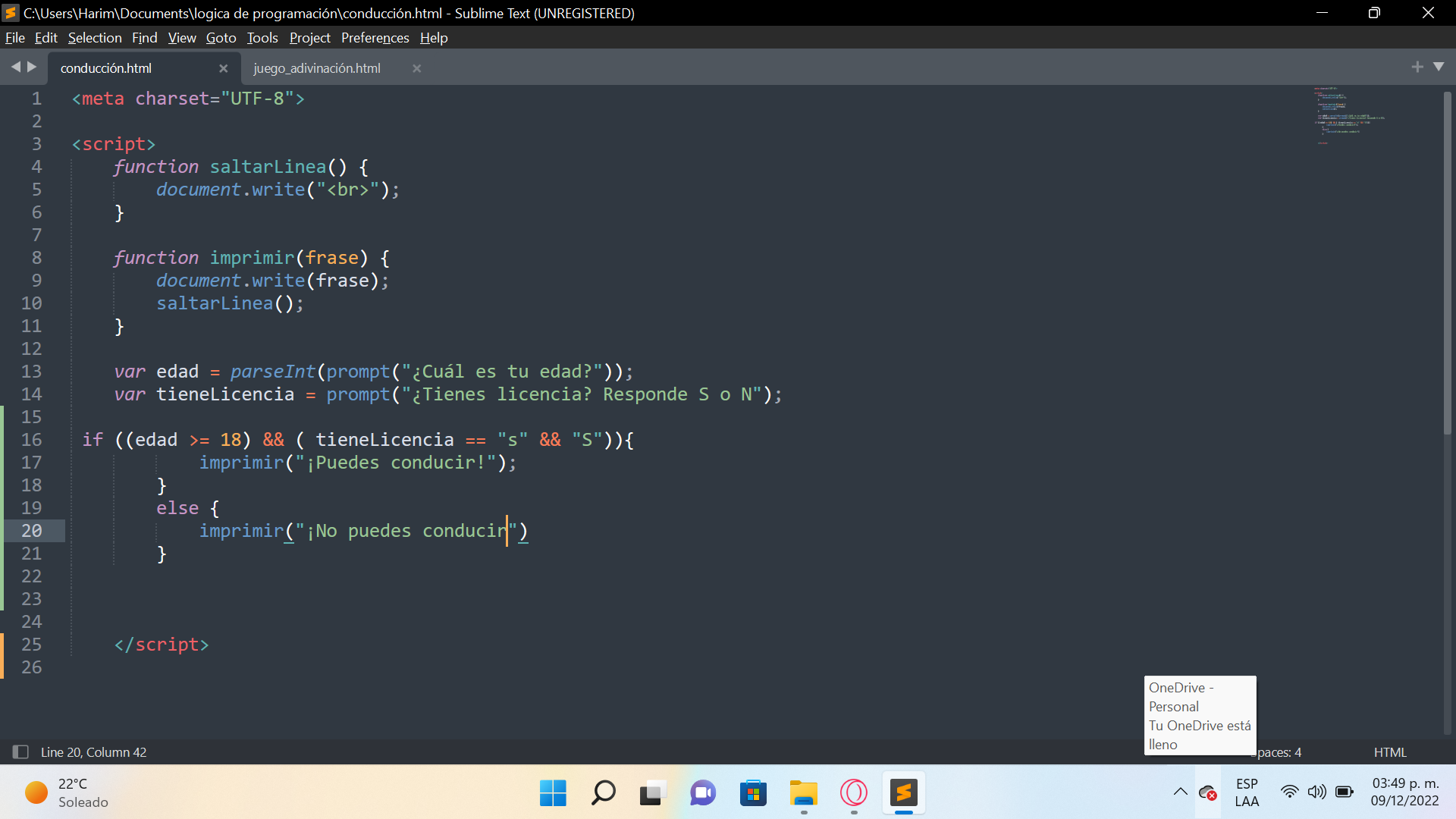
Task: Switch to the juego_adivinación.html tab
Action: point(317,68)
